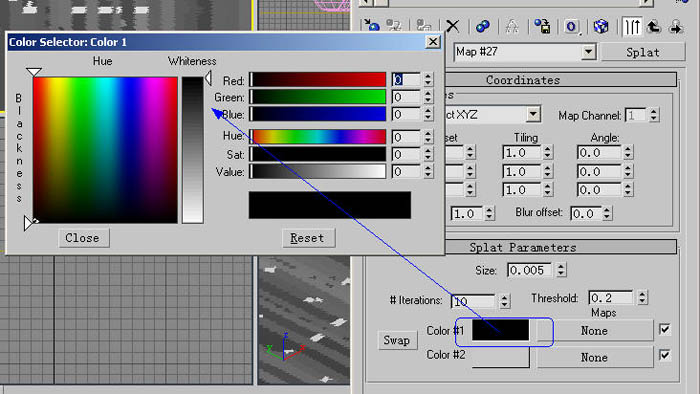The image size is (700, 394).
Task: Click on the Value slider bar
Action: [317, 171]
